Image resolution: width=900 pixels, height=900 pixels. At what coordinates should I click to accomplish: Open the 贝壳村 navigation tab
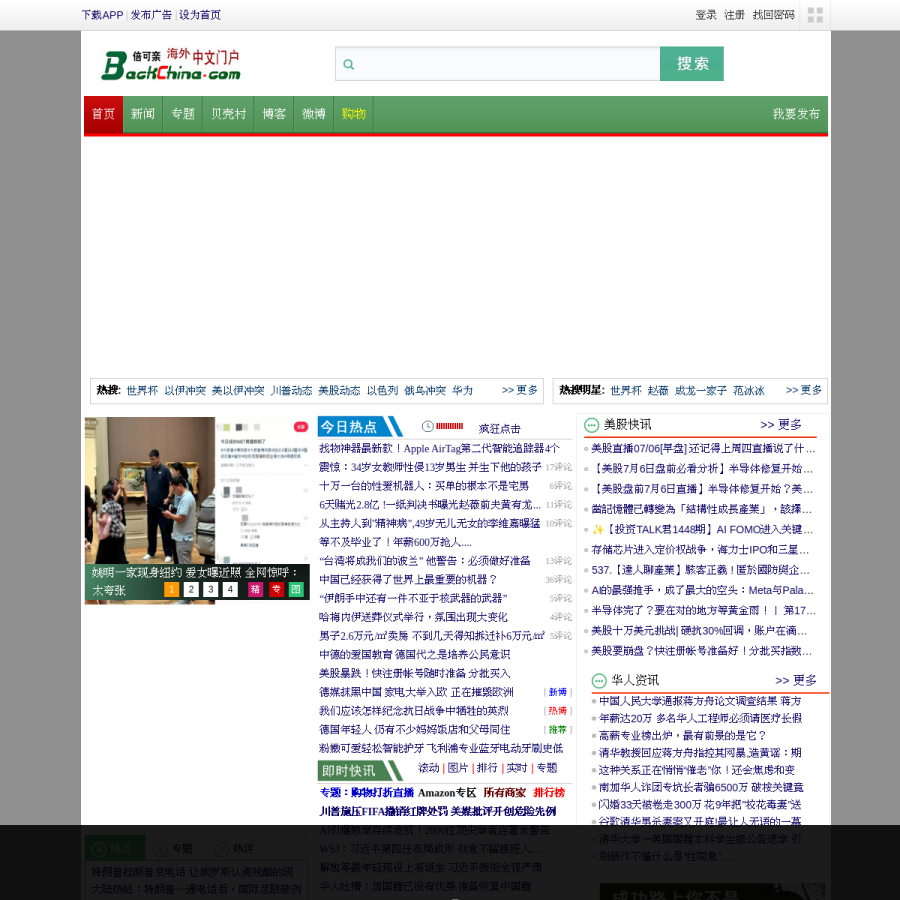tap(228, 114)
